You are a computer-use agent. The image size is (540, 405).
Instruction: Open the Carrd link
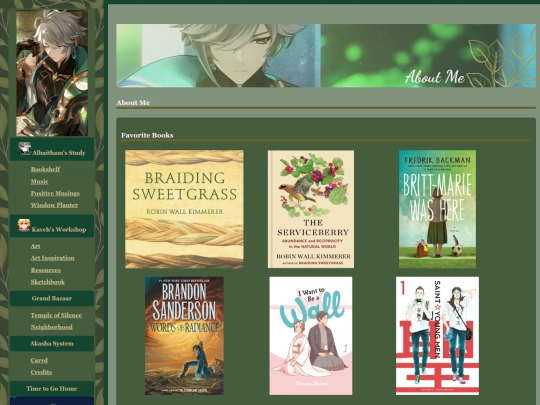click(39, 360)
